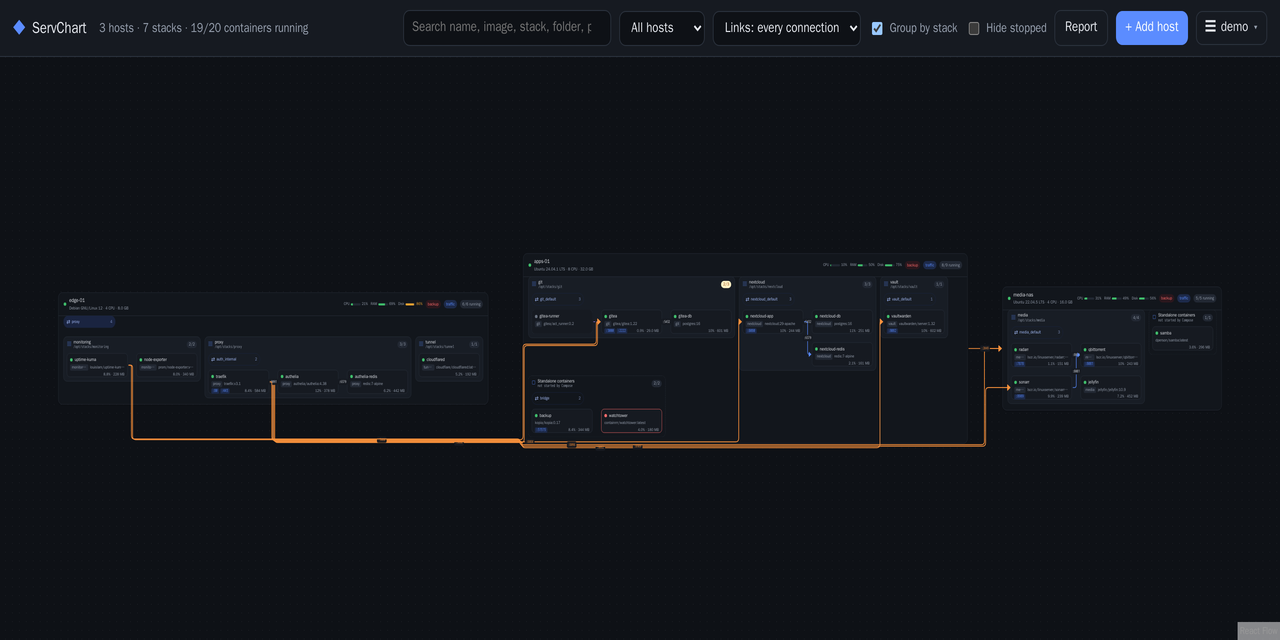Click the + Add host button
The image size is (1280, 640).
(x=1152, y=27)
